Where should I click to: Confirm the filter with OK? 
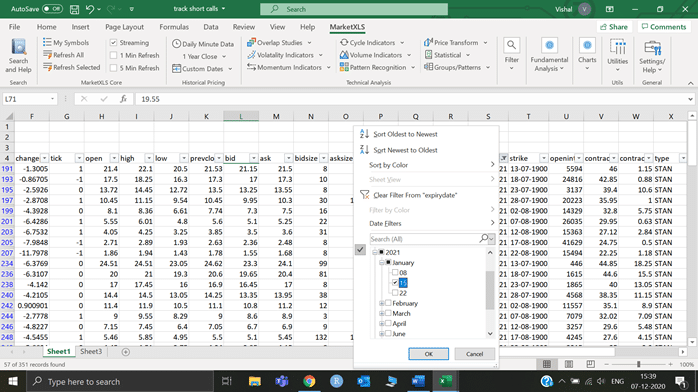428,354
